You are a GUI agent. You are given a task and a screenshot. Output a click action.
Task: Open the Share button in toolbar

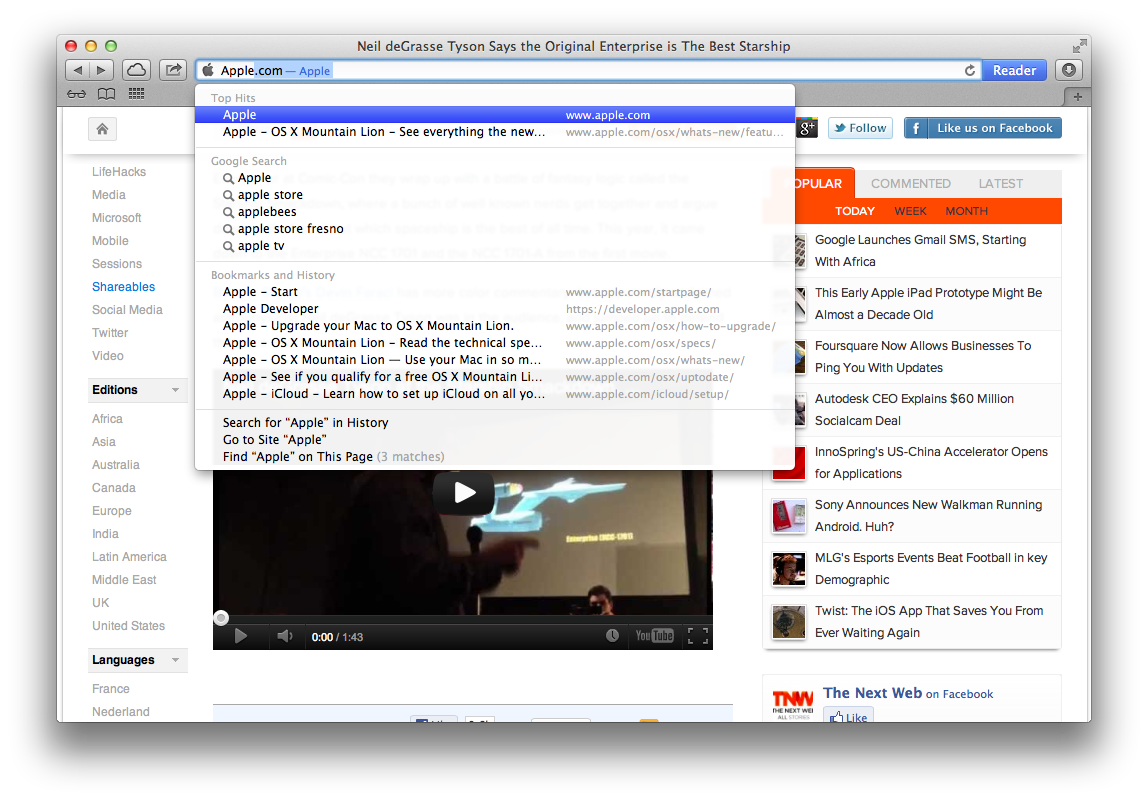(x=173, y=70)
